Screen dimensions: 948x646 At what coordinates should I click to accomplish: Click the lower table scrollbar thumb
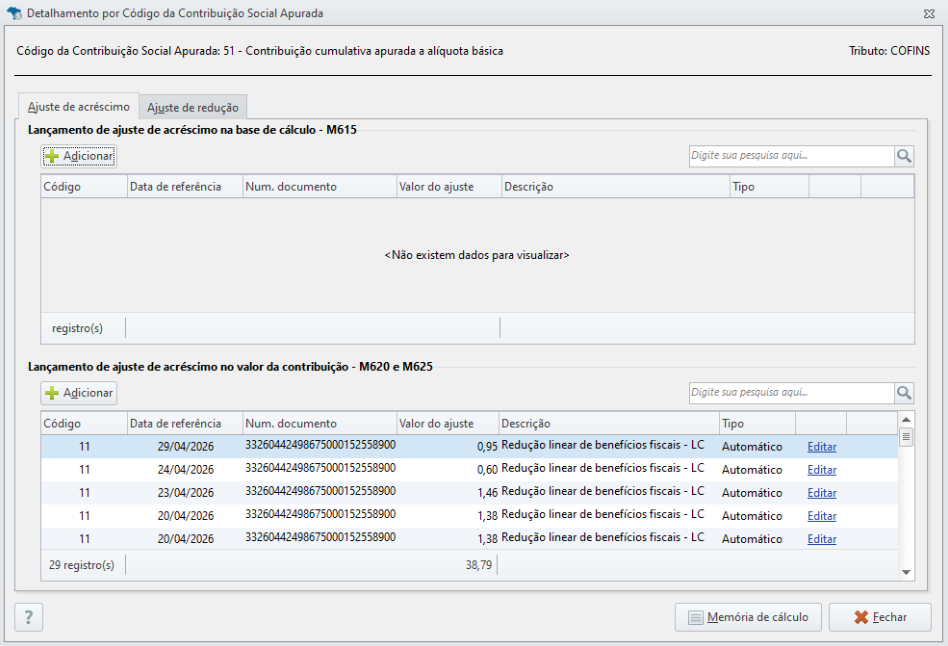[x=906, y=437]
